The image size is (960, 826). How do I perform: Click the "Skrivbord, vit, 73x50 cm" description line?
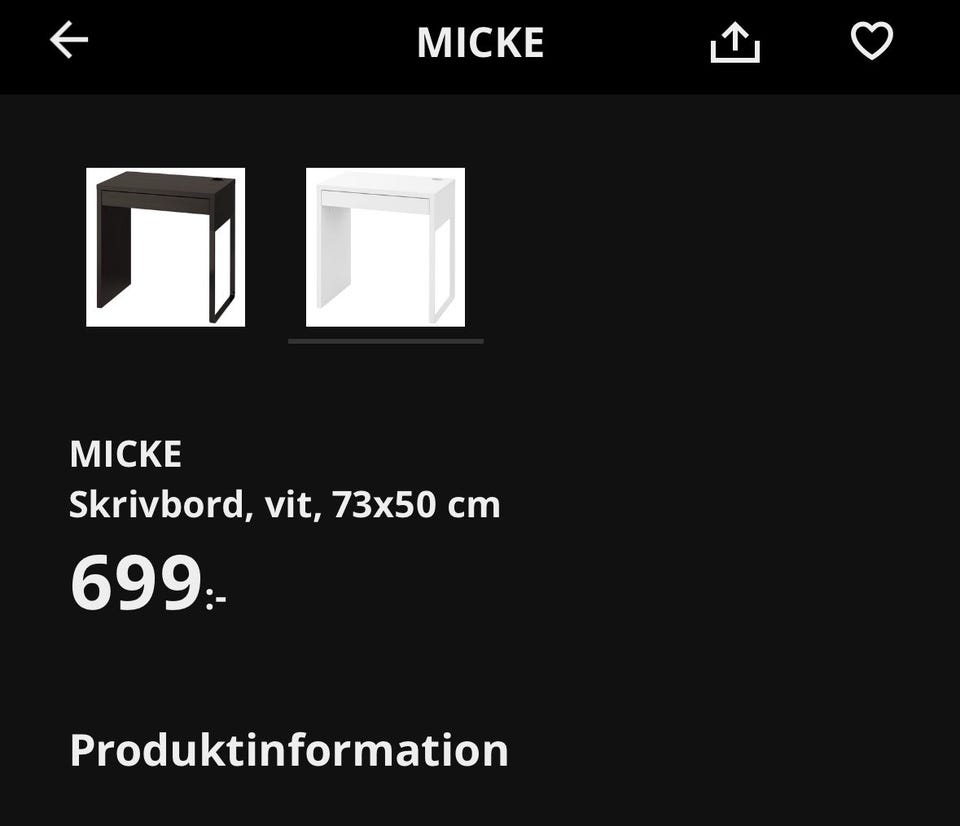point(284,505)
